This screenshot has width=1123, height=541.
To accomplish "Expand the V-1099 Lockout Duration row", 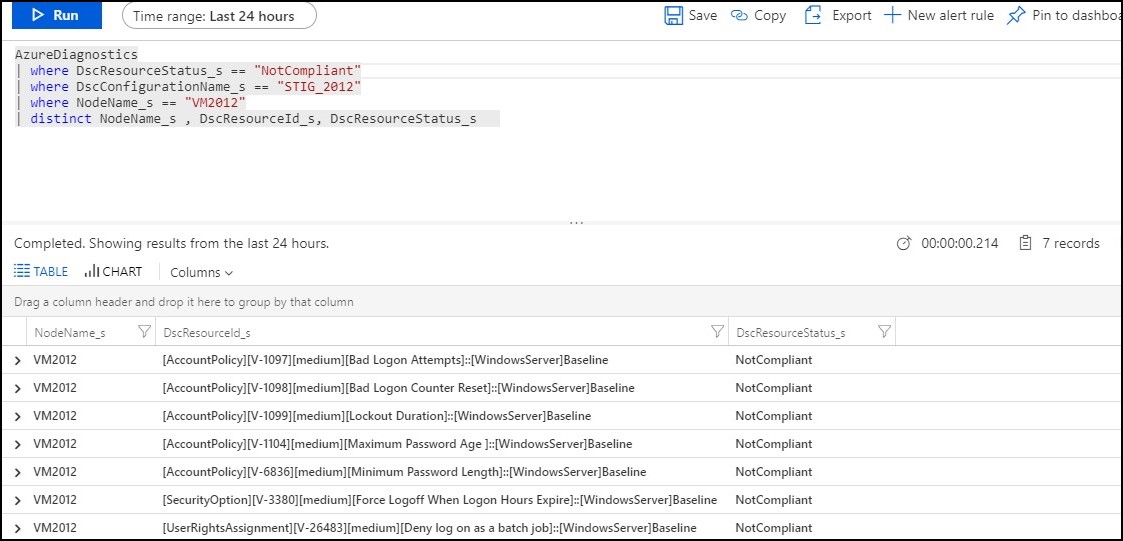I will click(x=17, y=416).
